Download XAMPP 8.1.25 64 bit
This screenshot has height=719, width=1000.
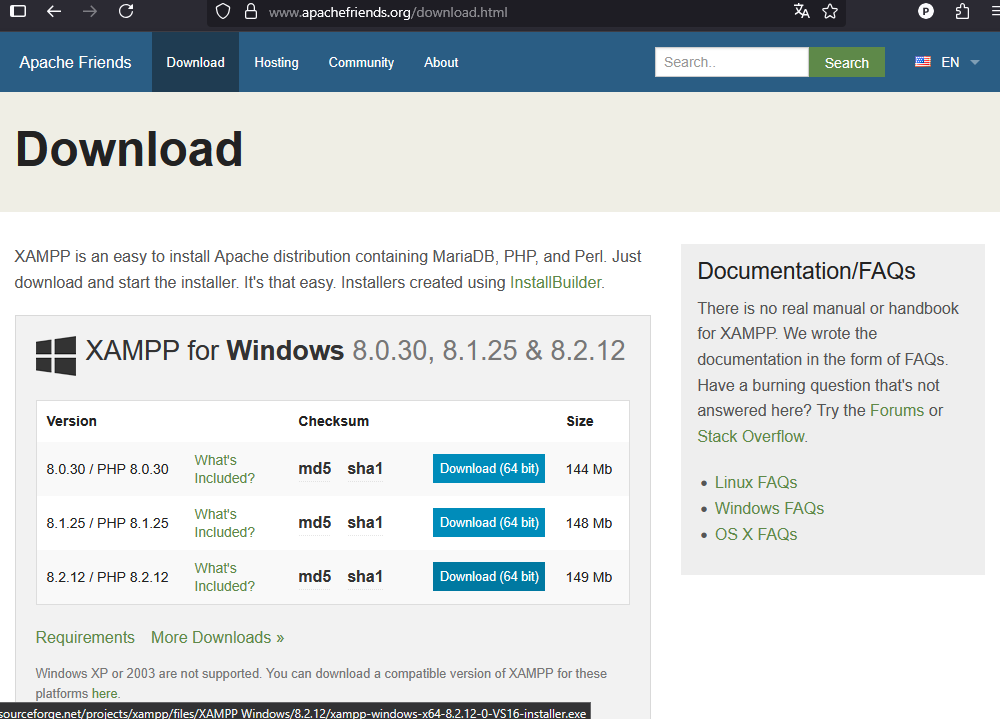click(489, 523)
